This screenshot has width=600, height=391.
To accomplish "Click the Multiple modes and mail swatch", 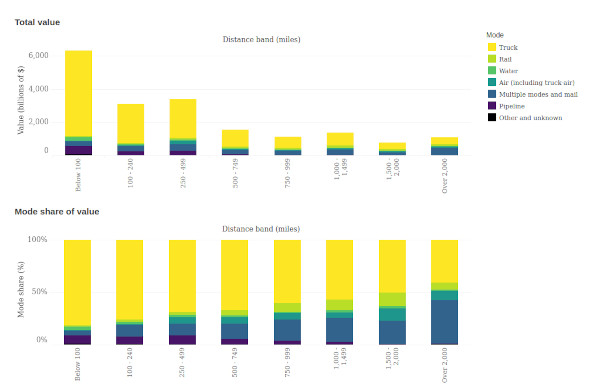I will (492, 94).
